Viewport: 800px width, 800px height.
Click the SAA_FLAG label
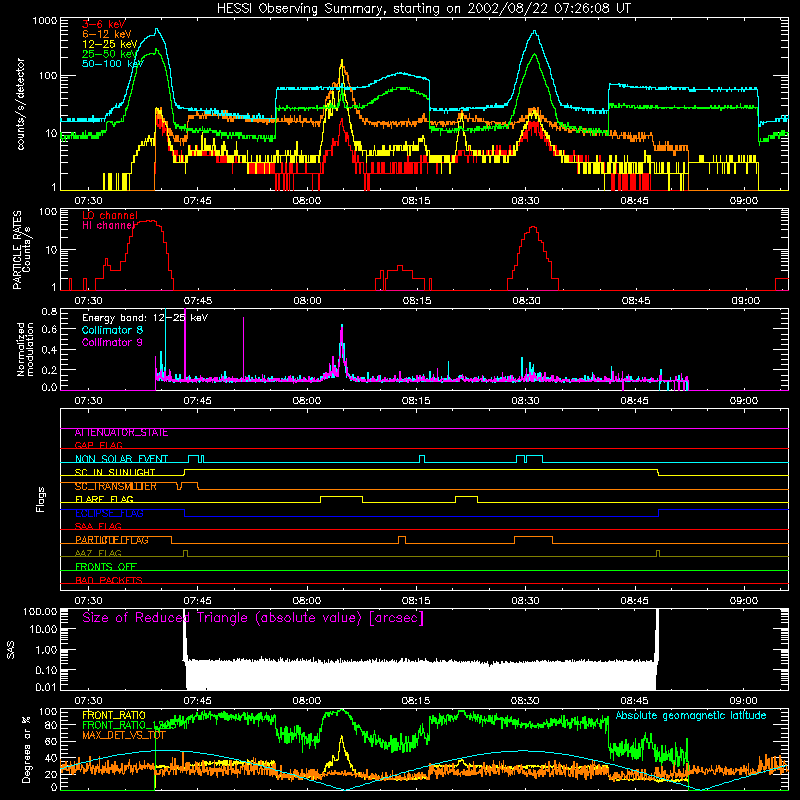[x=98, y=527]
